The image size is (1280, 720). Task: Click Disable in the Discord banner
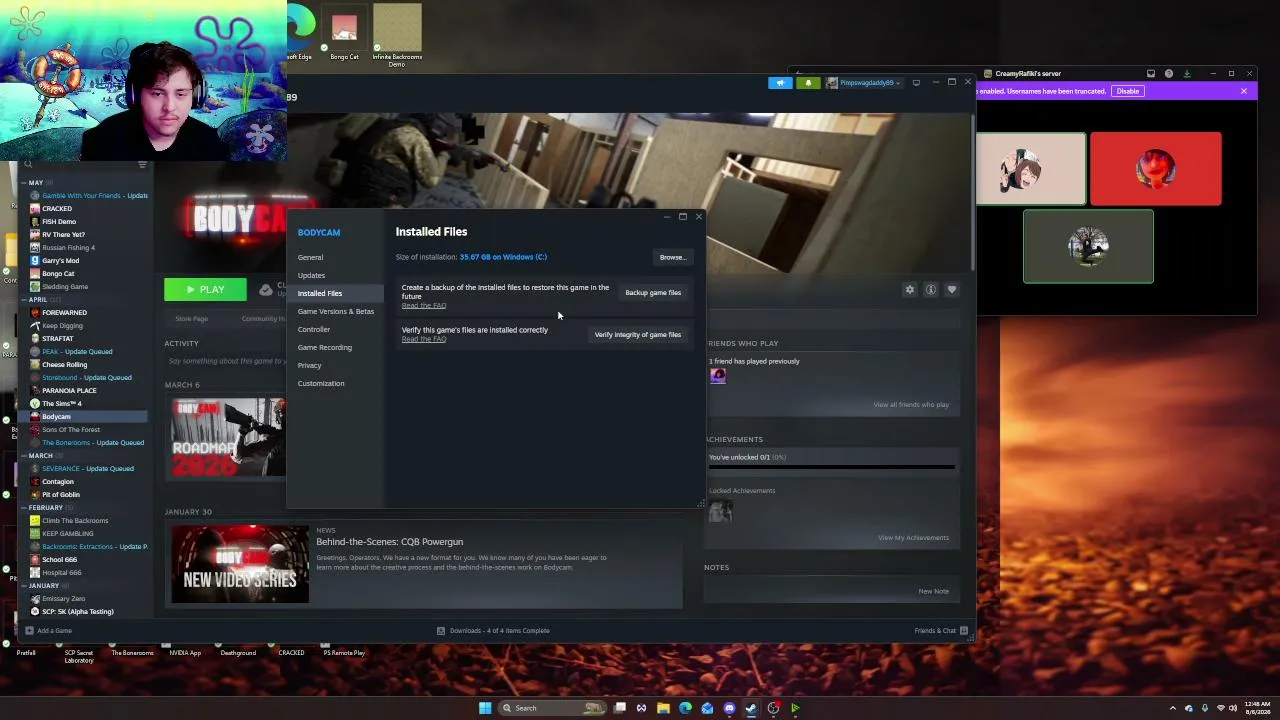click(x=1128, y=91)
